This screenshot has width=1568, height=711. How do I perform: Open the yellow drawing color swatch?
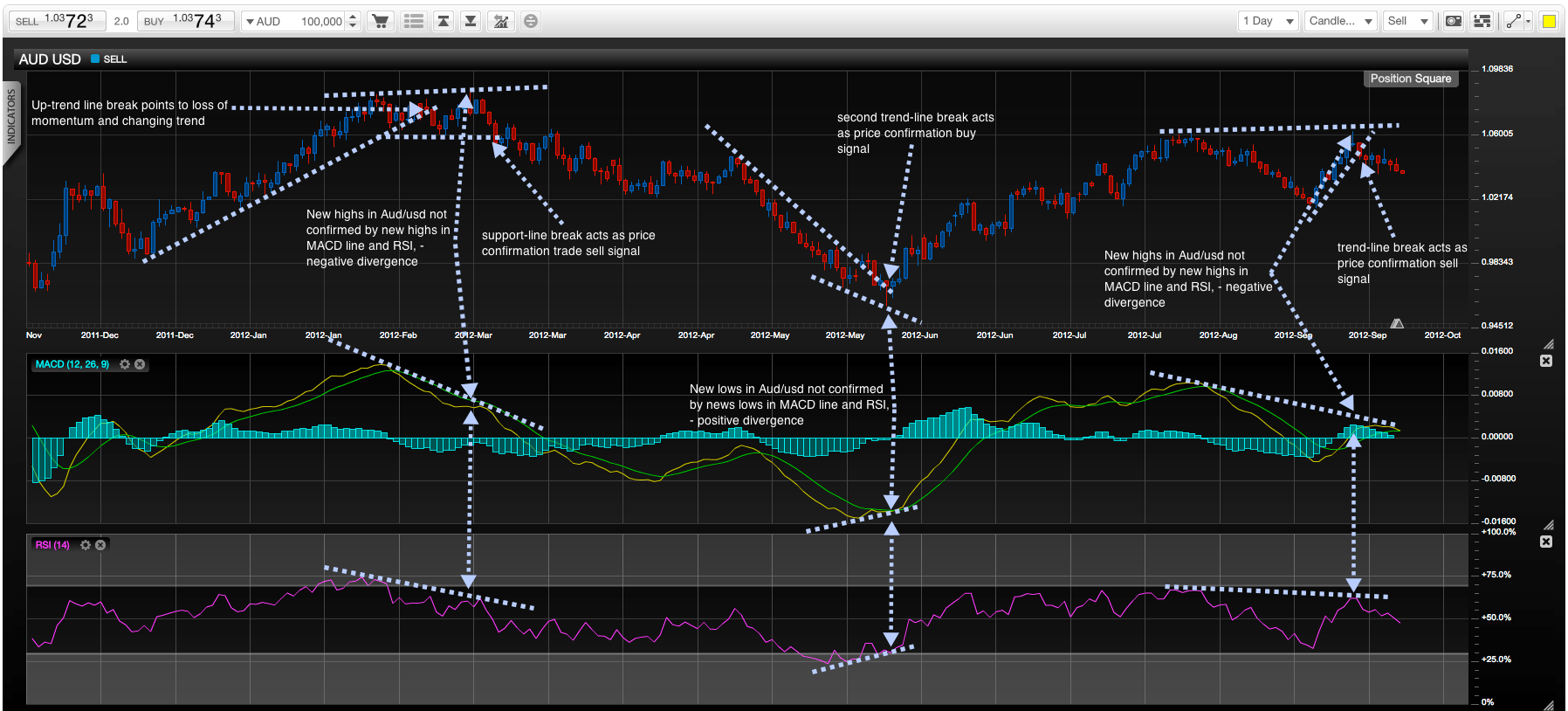pos(1550,21)
